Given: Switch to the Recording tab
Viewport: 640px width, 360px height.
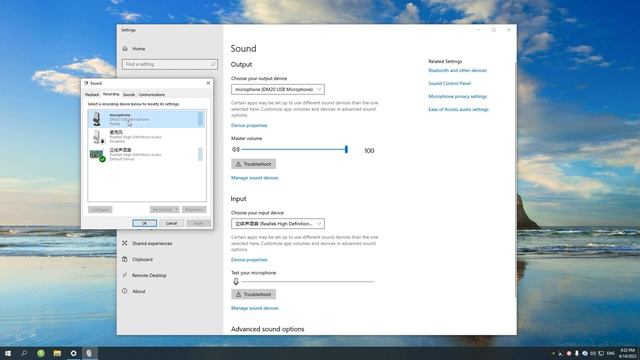Looking at the screenshot, I should tap(111, 94).
